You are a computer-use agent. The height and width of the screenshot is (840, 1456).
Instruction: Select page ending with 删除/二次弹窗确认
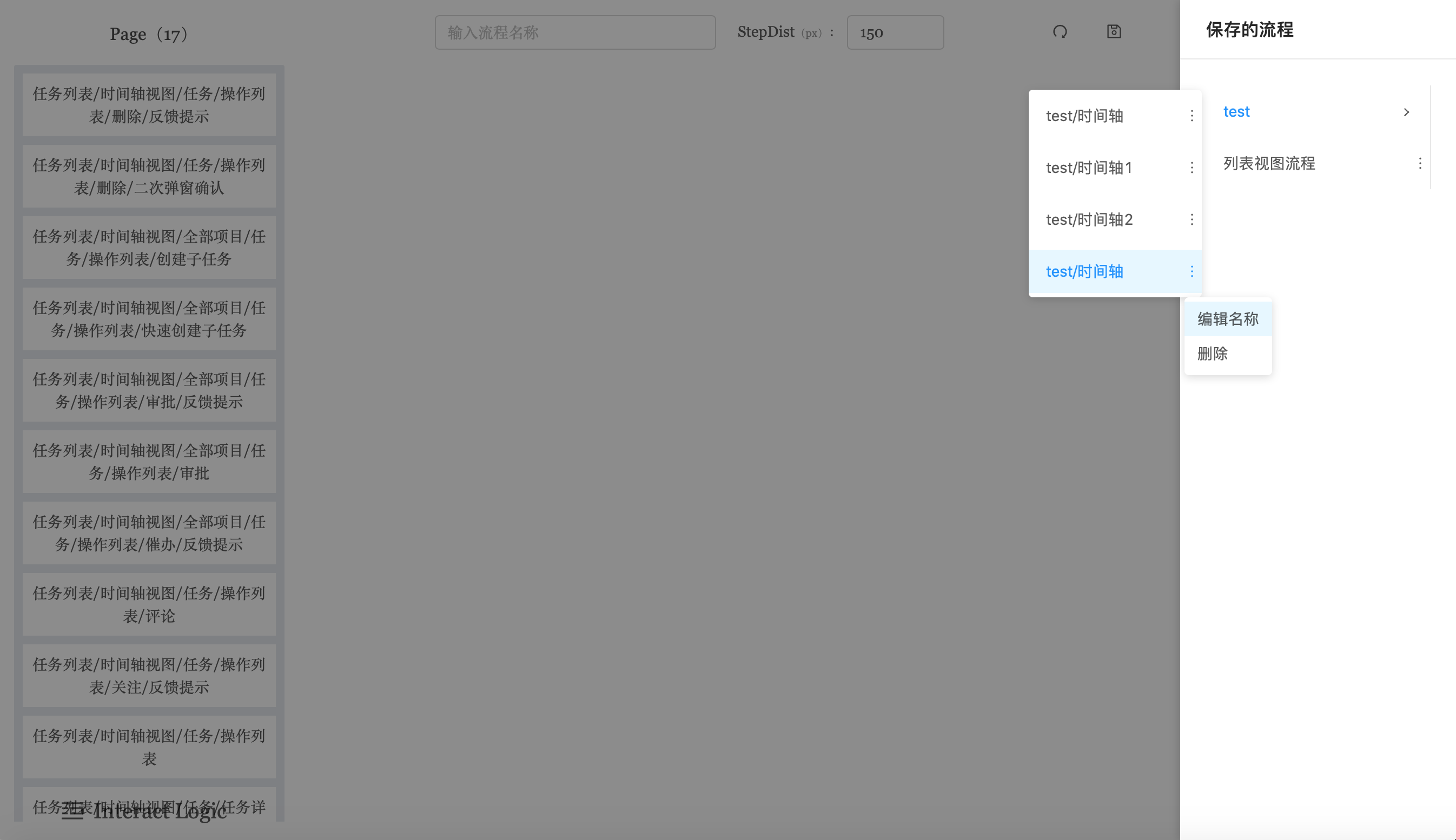pos(149,177)
